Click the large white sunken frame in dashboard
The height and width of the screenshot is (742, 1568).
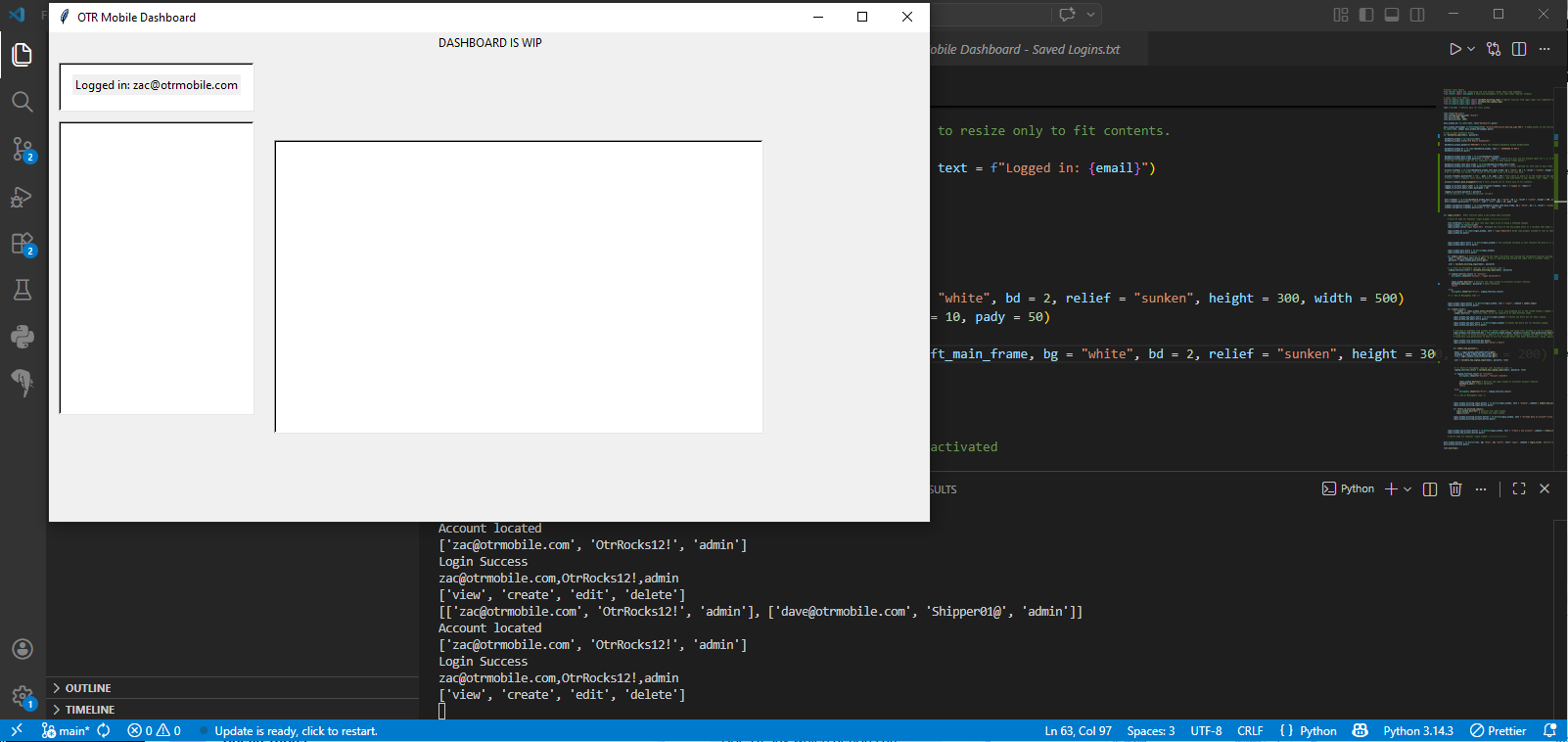519,287
